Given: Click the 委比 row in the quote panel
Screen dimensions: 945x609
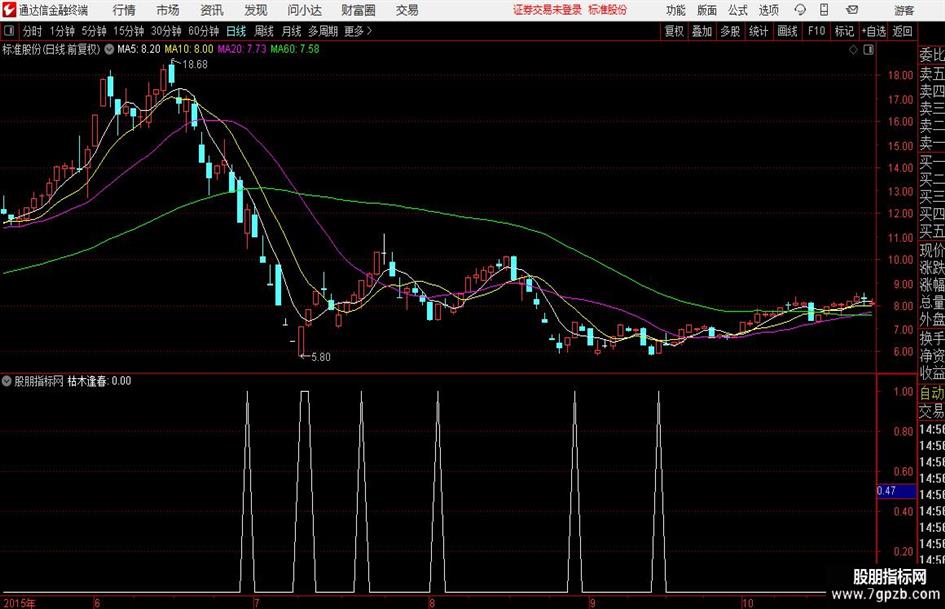Looking at the screenshot, I should click(932, 55).
